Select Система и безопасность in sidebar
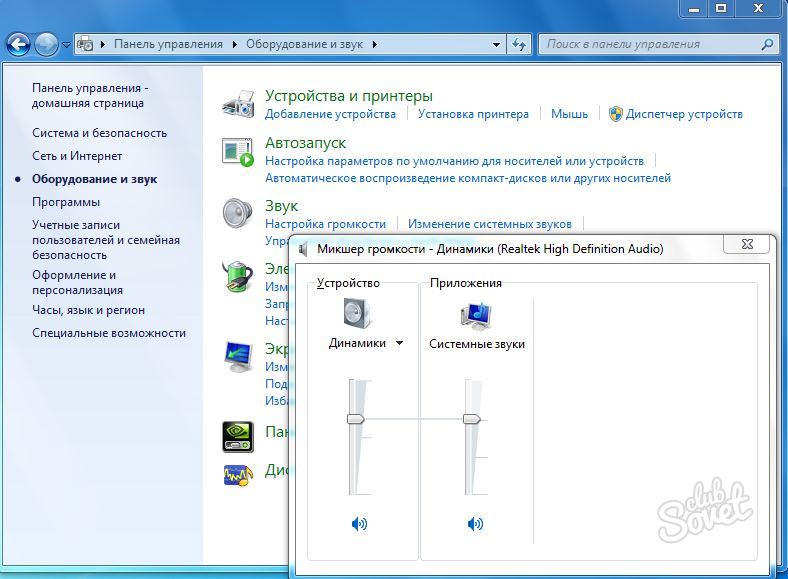The height and width of the screenshot is (579, 788). 99,133
